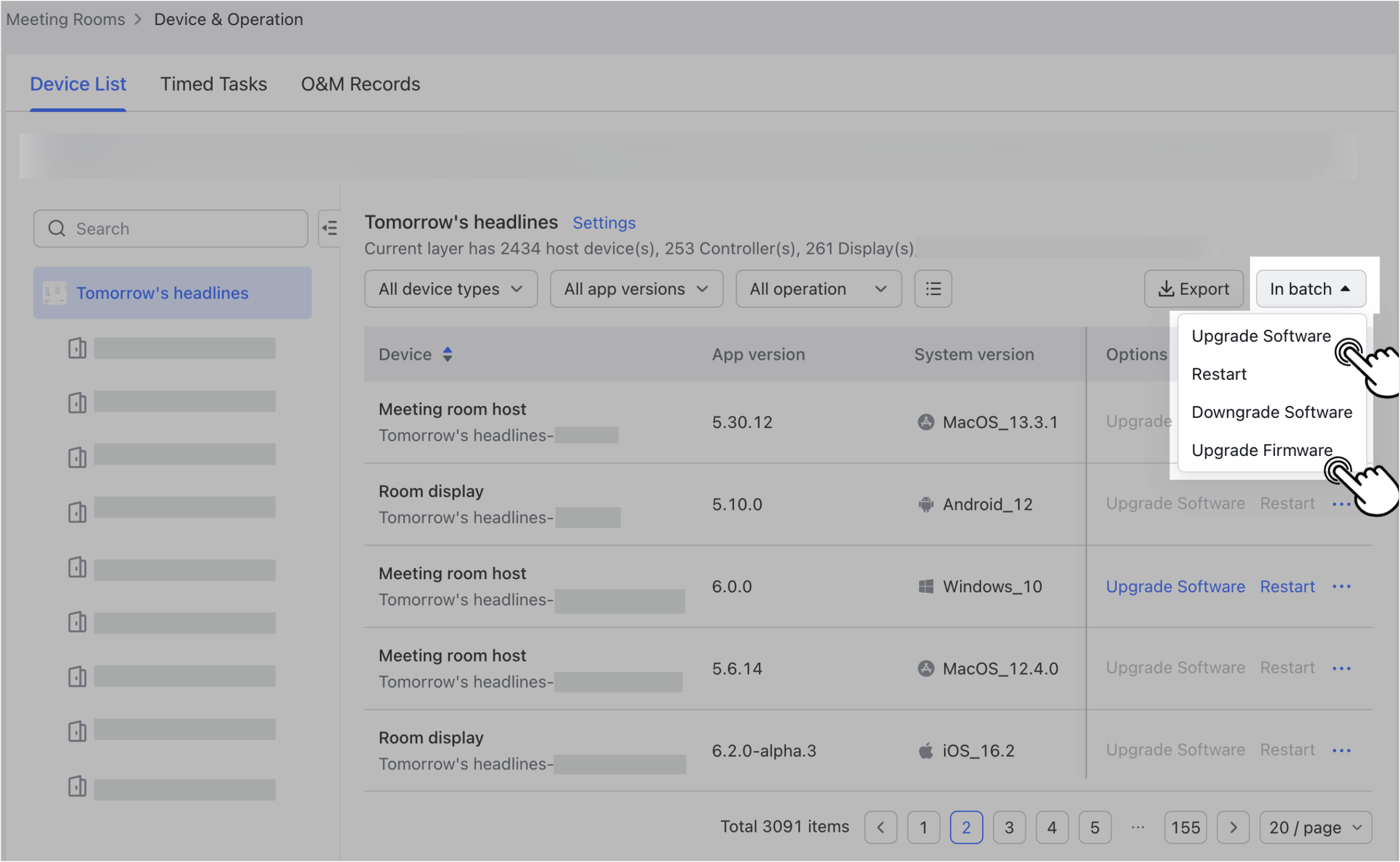
Task: Click the Total 3091 items text
Action: pos(785,826)
